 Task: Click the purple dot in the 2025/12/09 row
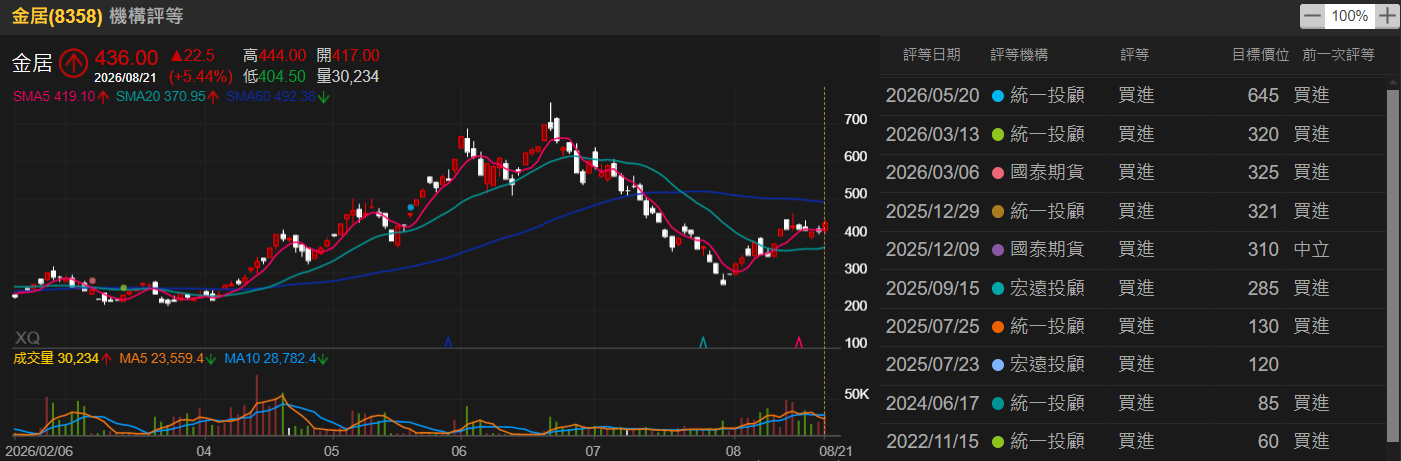pyautogui.click(x=996, y=249)
